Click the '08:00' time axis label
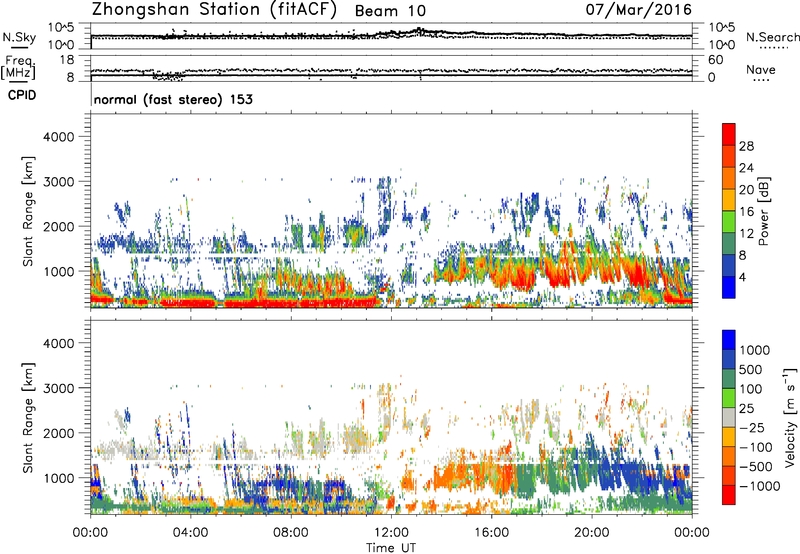This screenshot has height=554, width=800. coord(291,533)
